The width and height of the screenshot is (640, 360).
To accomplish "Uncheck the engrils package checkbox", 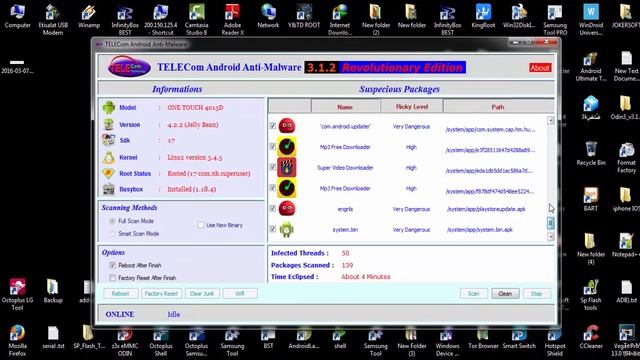I will pyautogui.click(x=273, y=208).
